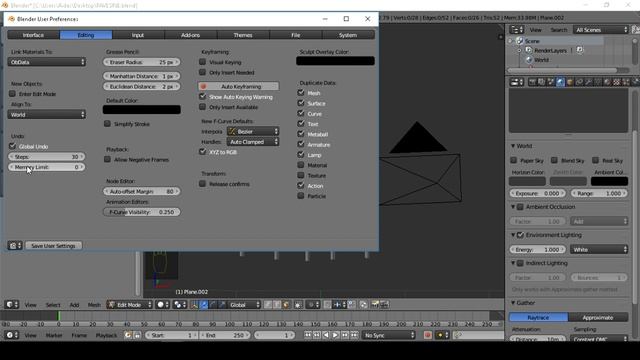
Task: Click World globe icon in outliner
Action: click(529, 60)
